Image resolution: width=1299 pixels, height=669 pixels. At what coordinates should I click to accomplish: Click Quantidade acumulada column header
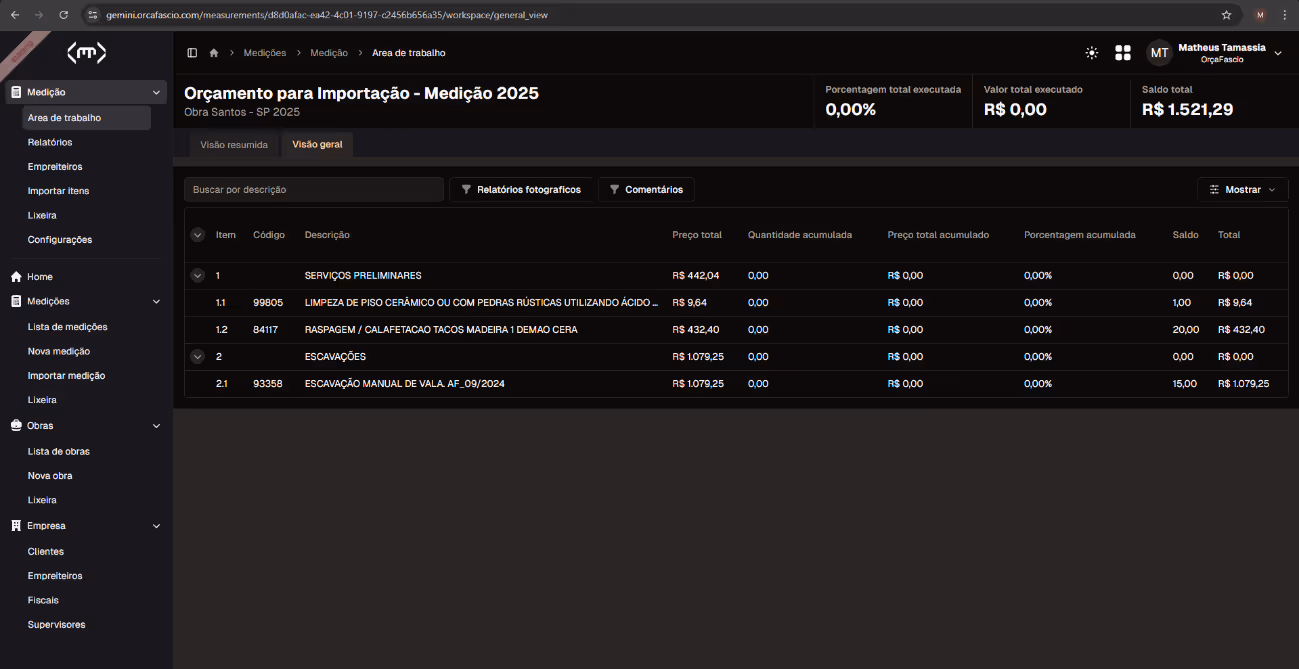click(800, 235)
